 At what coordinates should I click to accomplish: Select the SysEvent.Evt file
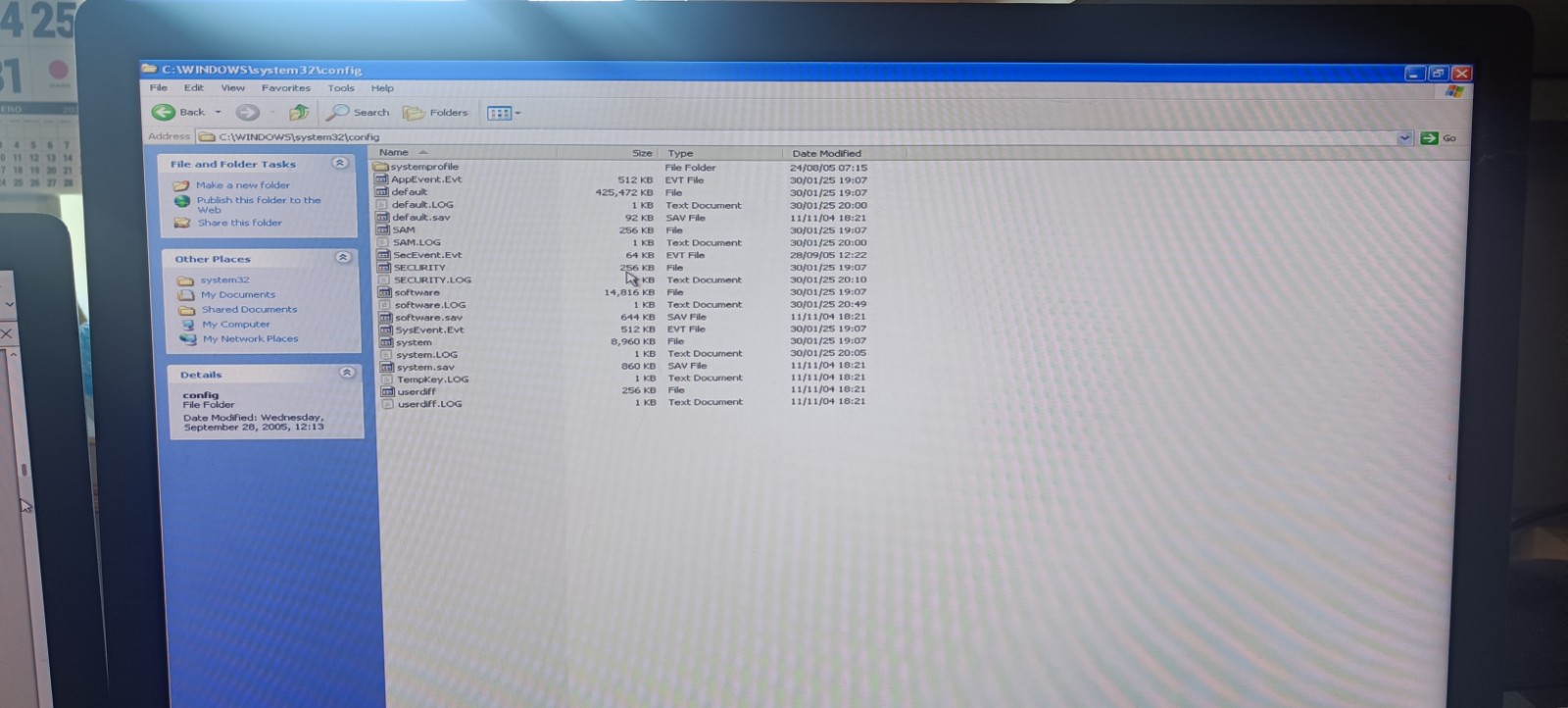click(x=429, y=329)
